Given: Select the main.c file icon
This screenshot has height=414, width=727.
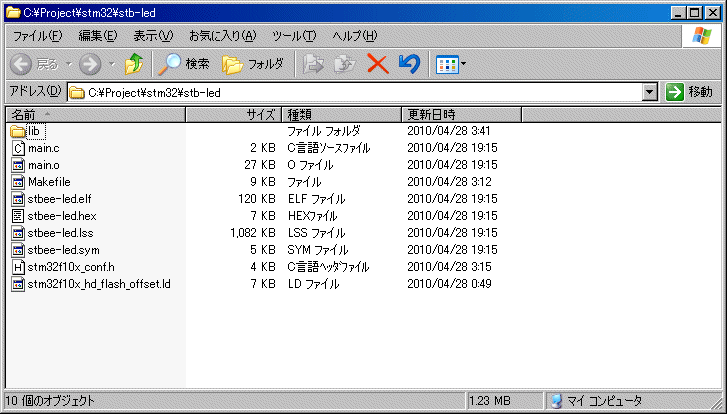Looking at the screenshot, I should [x=18, y=148].
